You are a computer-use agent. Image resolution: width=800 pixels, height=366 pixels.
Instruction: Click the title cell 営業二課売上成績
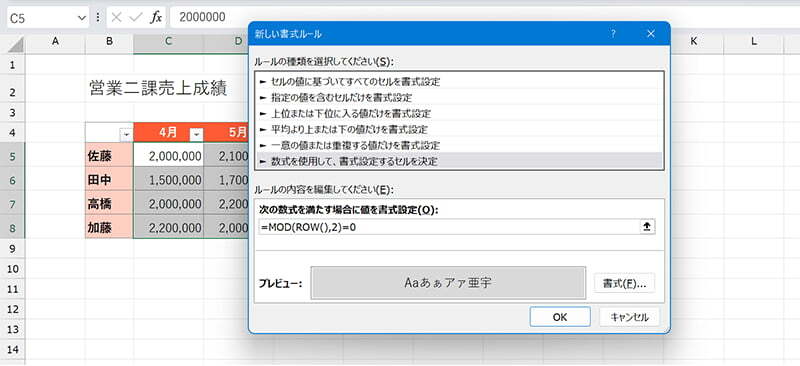point(158,88)
